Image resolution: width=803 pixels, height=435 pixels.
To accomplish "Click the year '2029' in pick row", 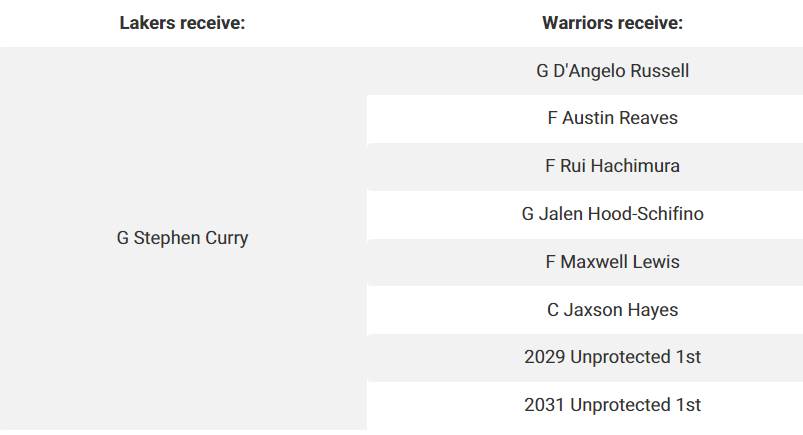I will click(x=545, y=357).
